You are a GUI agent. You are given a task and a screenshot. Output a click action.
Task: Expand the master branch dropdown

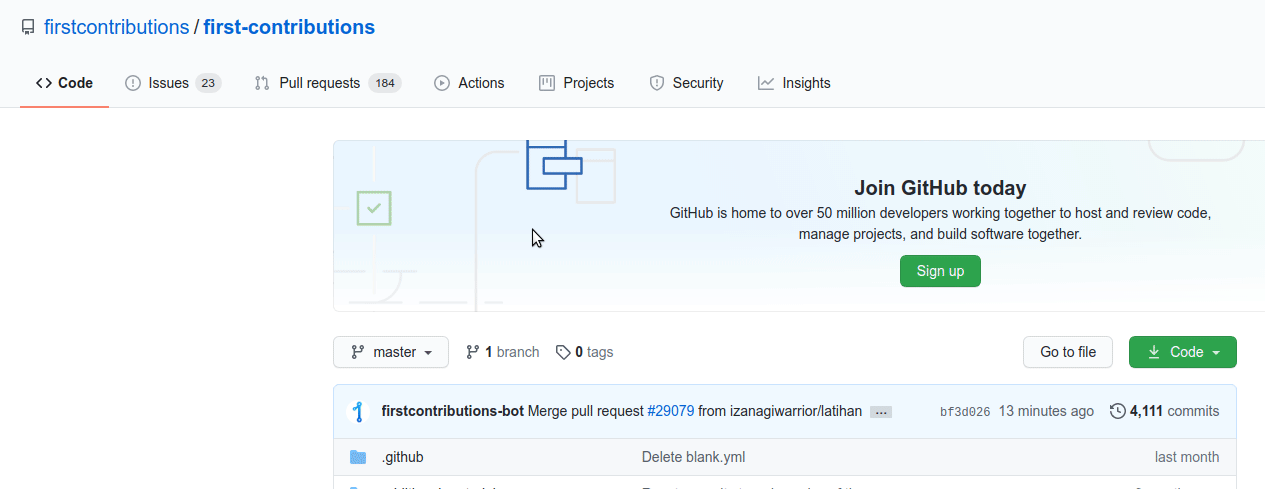(x=391, y=352)
